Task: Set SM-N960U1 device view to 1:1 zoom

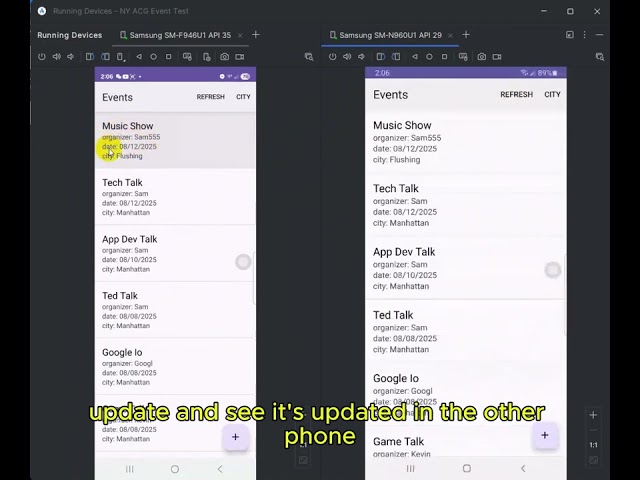Action: point(593,445)
